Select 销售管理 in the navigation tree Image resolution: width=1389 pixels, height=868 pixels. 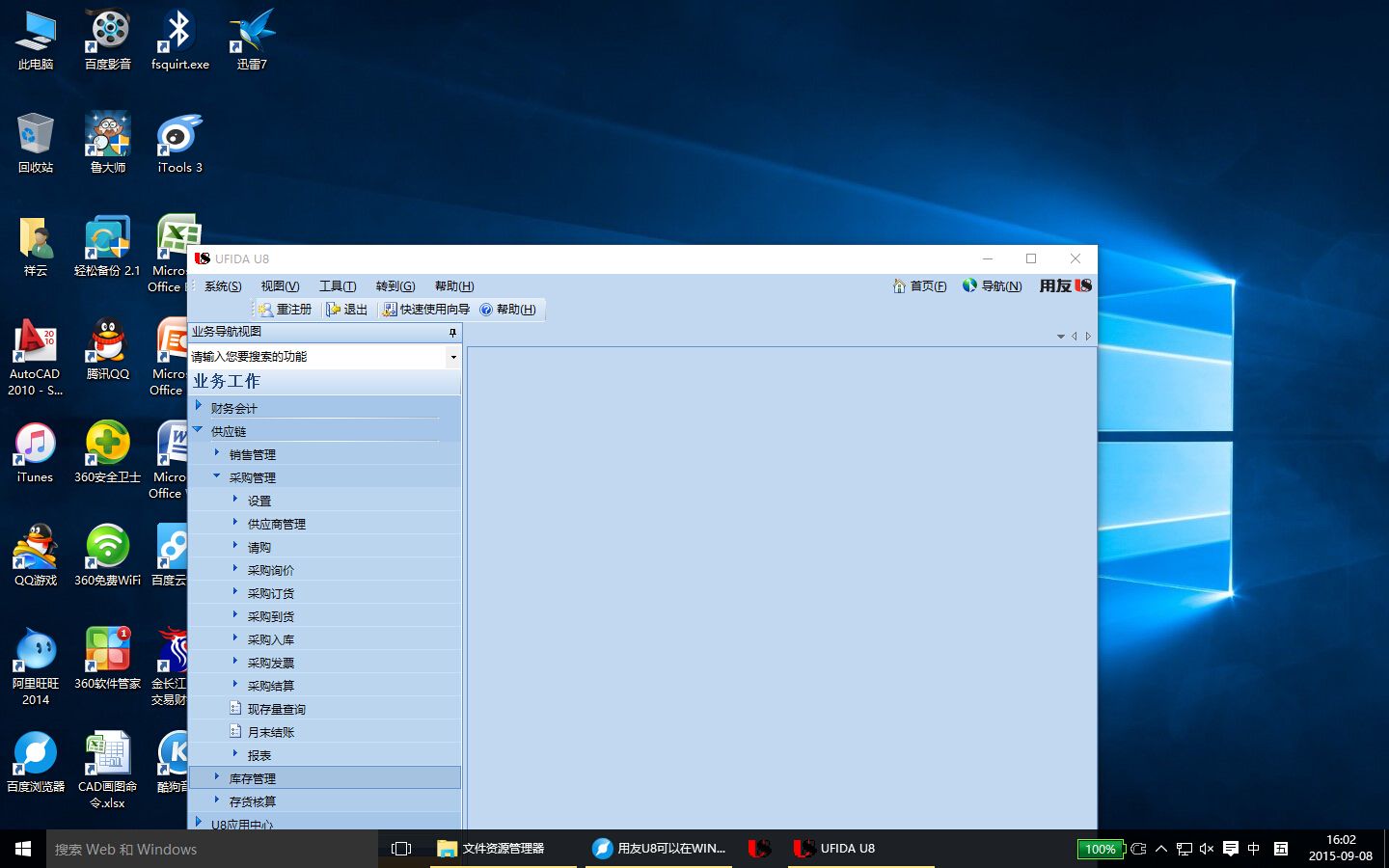click(x=253, y=454)
